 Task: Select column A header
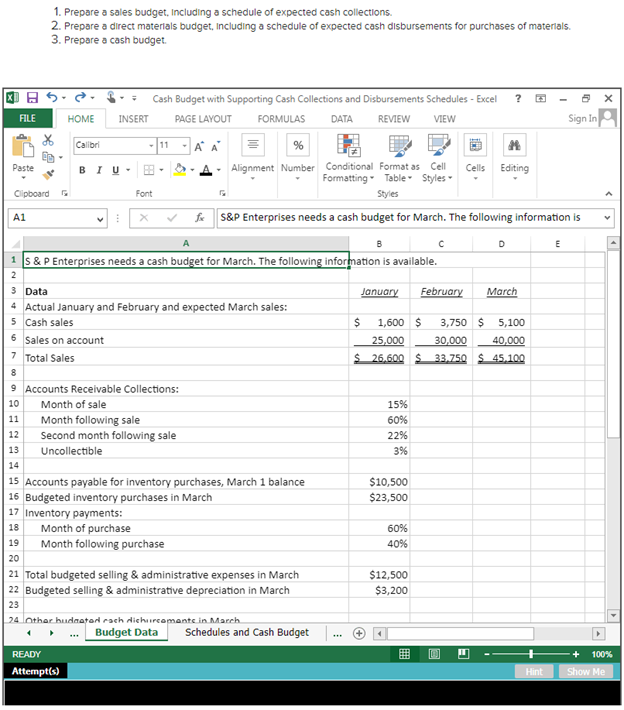coord(186,244)
